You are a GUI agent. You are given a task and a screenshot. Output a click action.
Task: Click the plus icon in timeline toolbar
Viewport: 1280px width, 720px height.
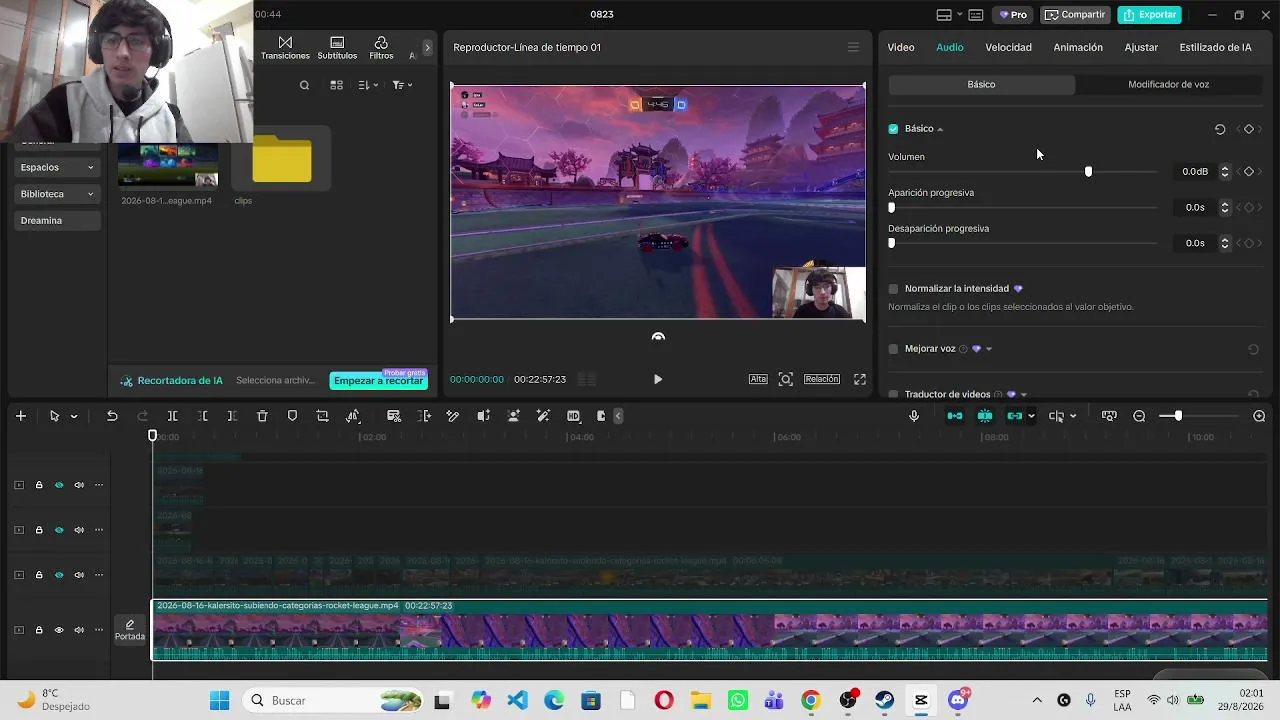[x=20, y=416]
